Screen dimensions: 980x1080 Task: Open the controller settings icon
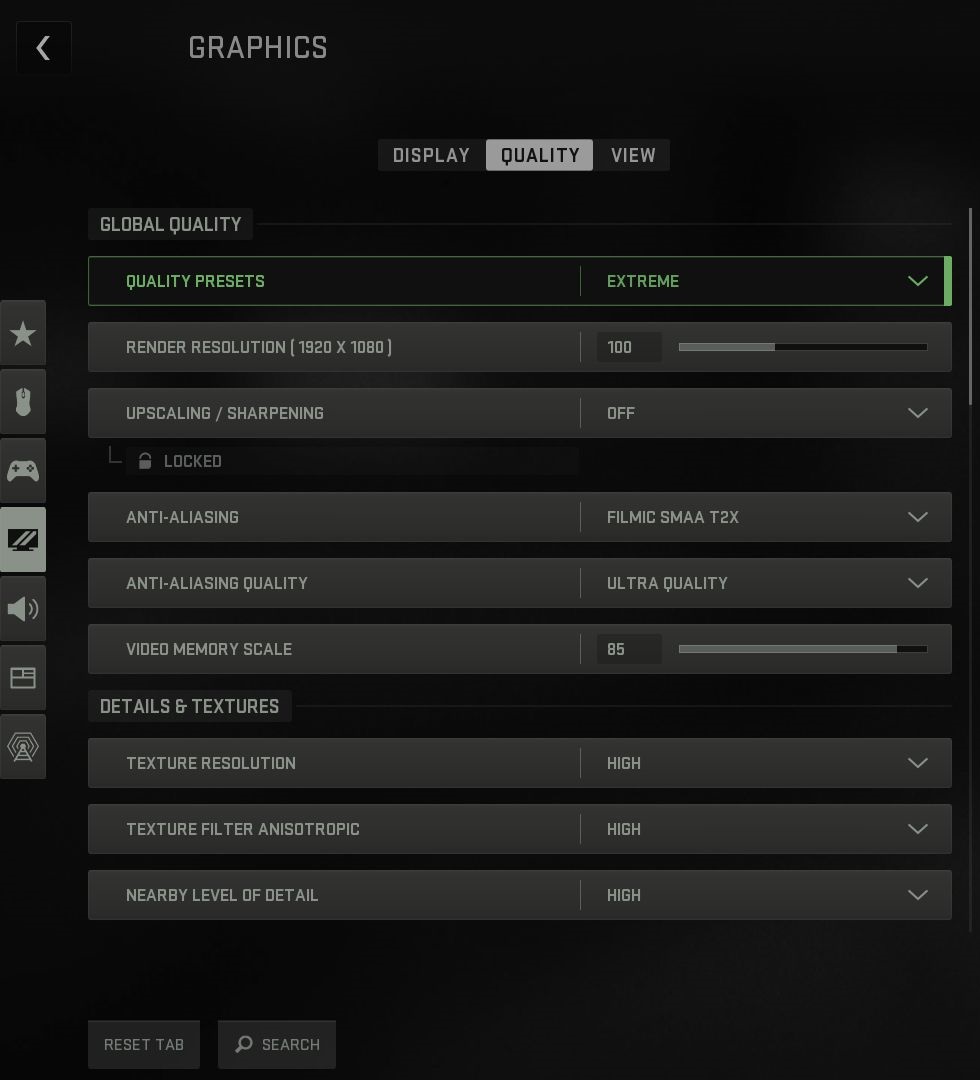[x=23, y=471]
